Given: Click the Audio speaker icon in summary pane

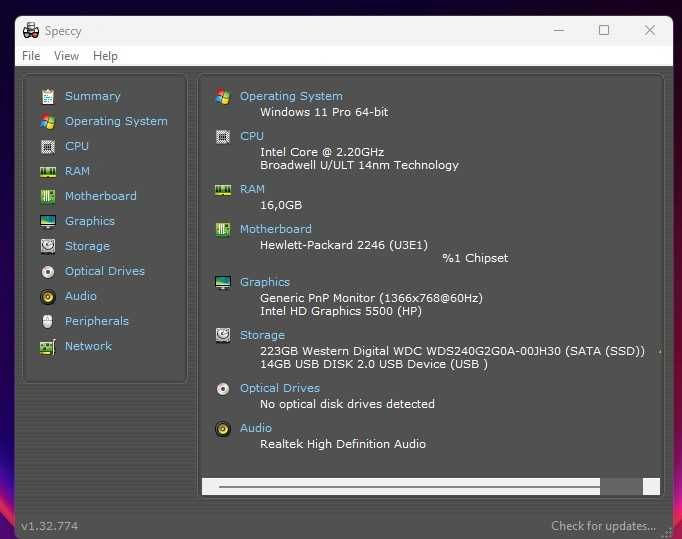Looking at the screenshot, I should [x=223, y=429].
